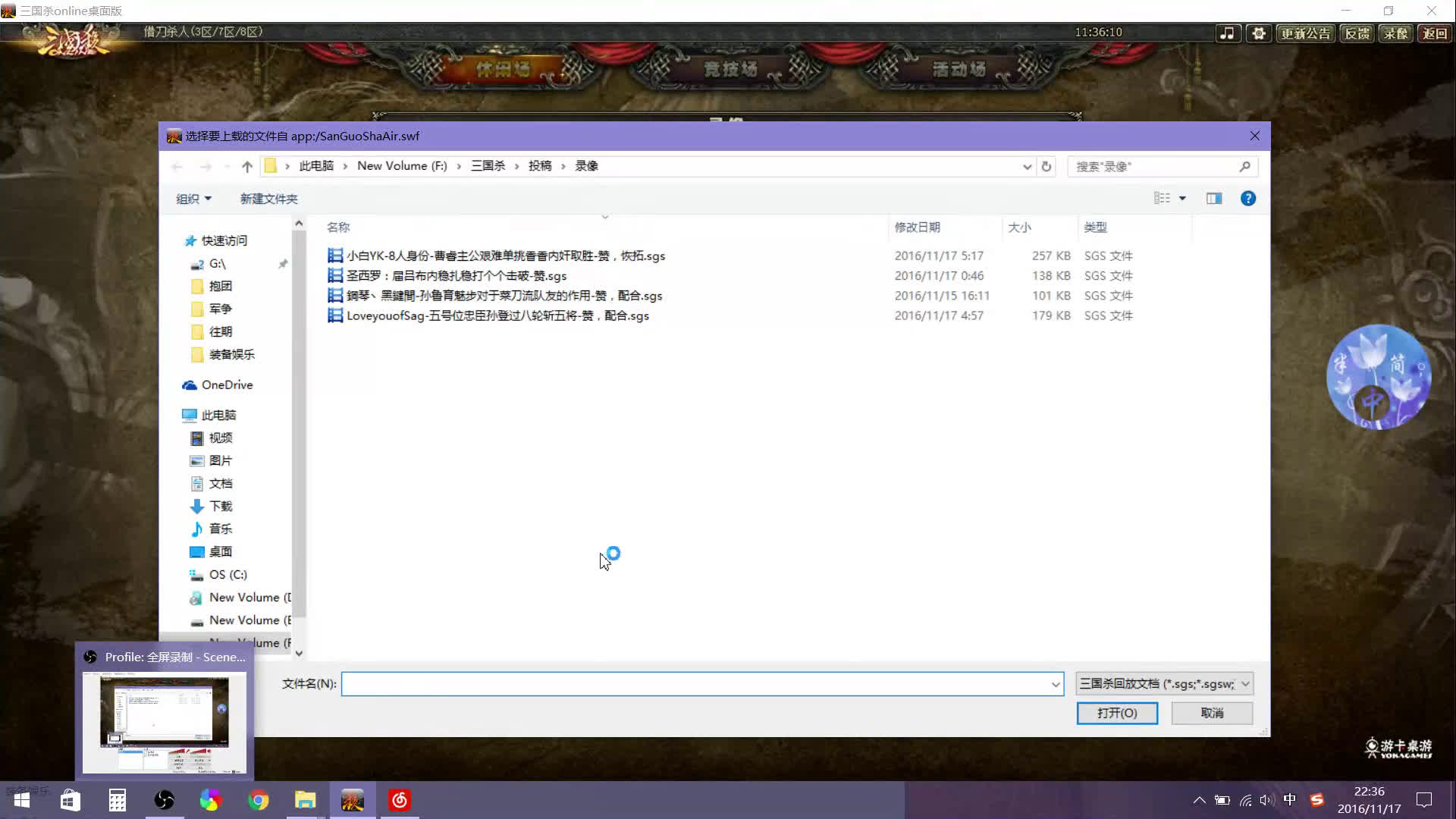Image resolution: width=1456 pixels, height=819 pixels.
Task: Select 此电脑 in address breadcrumb
Action: click(316, 166)
